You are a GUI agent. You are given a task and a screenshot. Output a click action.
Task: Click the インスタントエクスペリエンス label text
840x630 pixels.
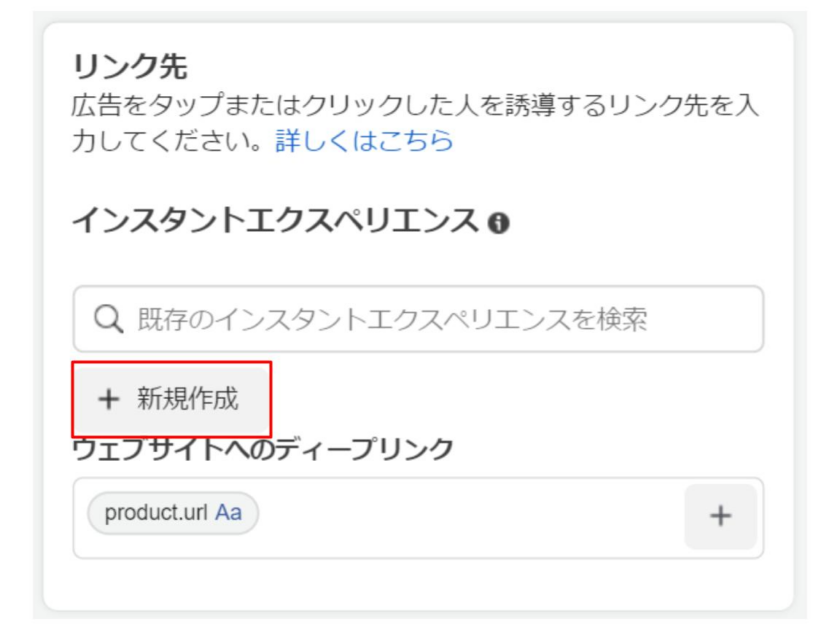[x=275, y=221]
